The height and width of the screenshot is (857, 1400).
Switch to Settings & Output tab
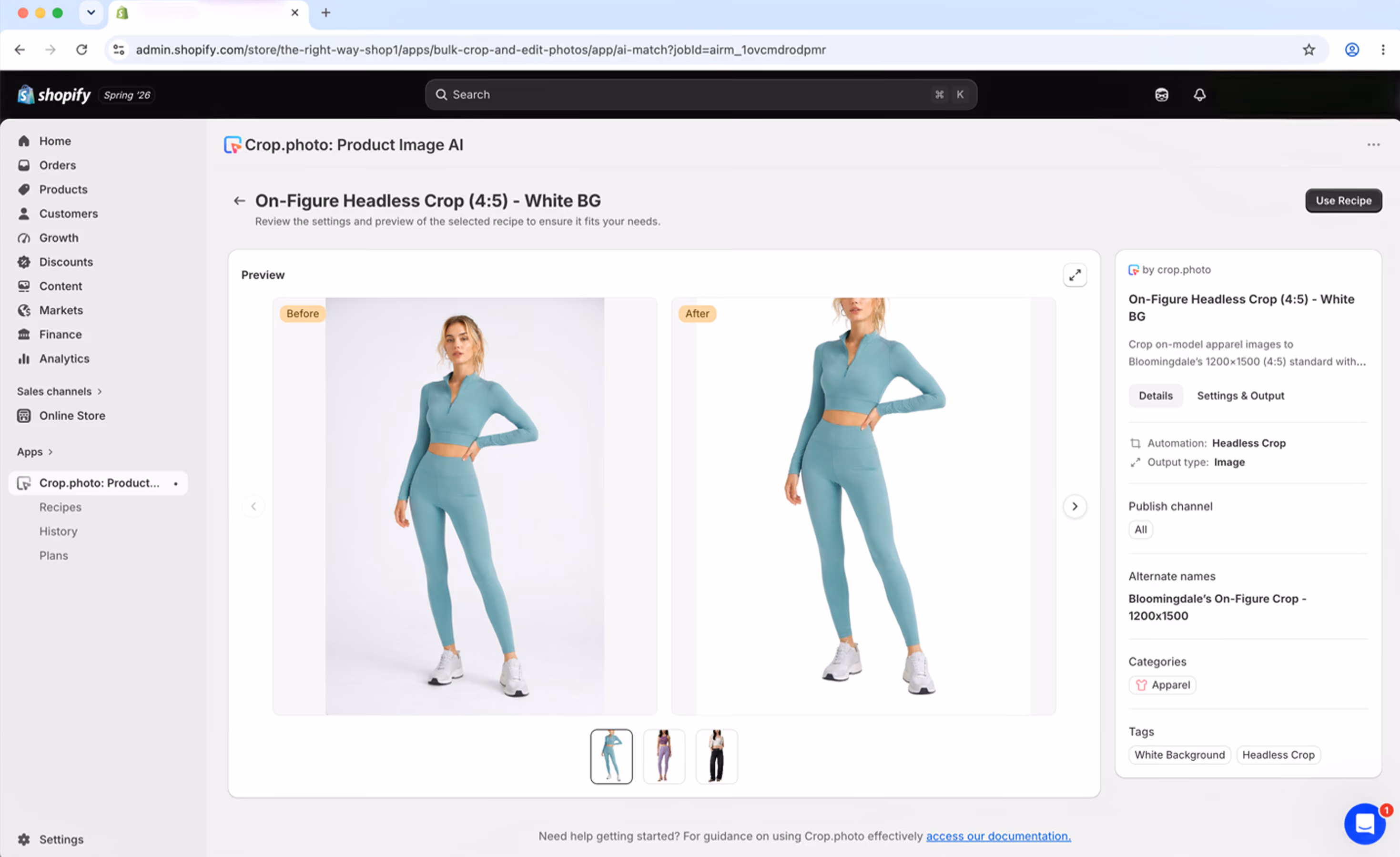1240,396
